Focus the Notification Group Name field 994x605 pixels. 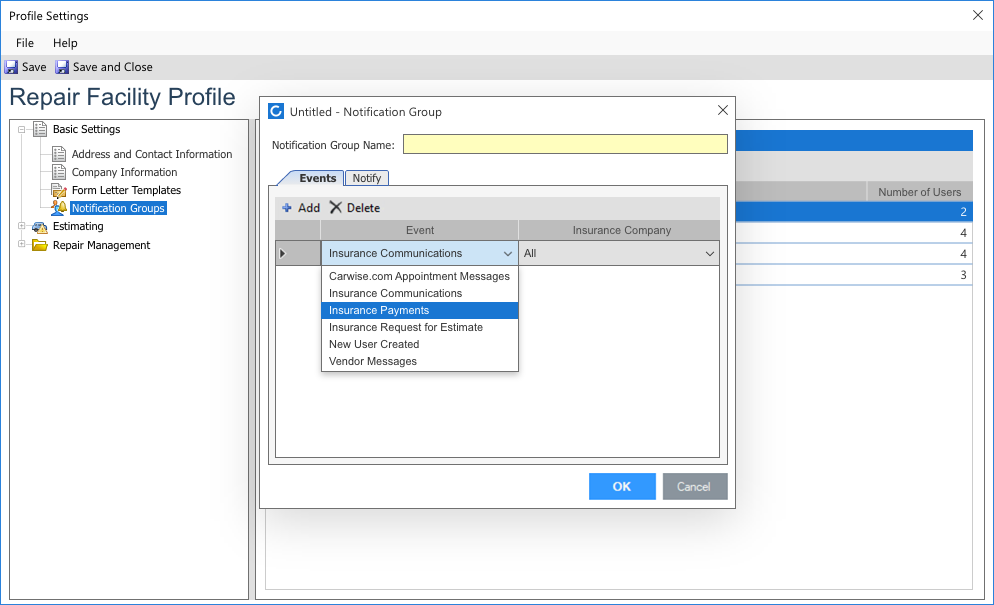click(565, 145)
